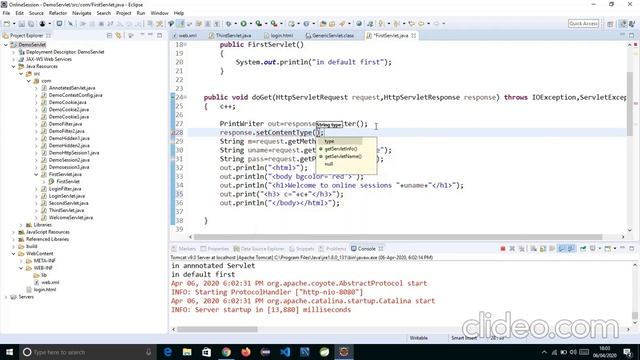Toggle Scroll Lock in Console toolbar
Screen dimensions: 640x360
(543, 249)
